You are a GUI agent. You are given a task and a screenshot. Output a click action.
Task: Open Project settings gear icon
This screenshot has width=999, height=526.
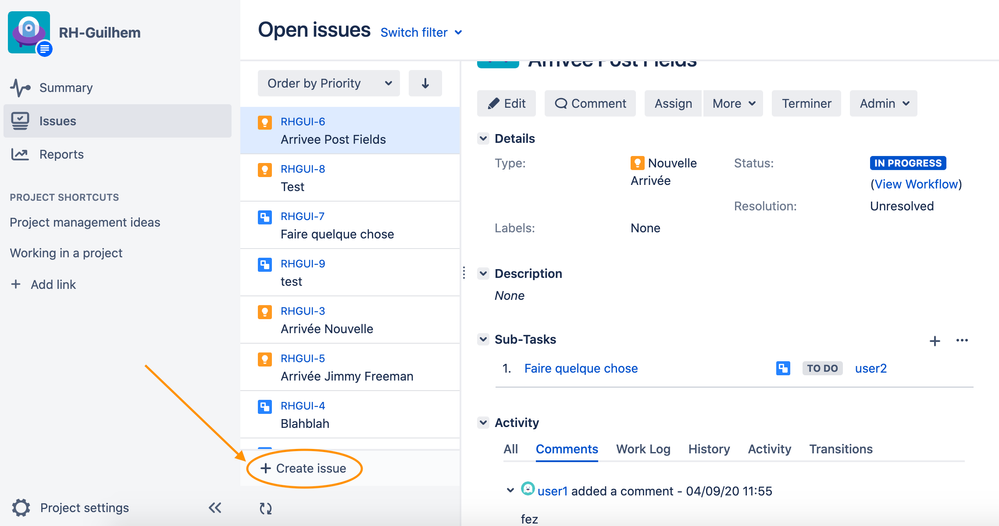click(x=21, y=508)
